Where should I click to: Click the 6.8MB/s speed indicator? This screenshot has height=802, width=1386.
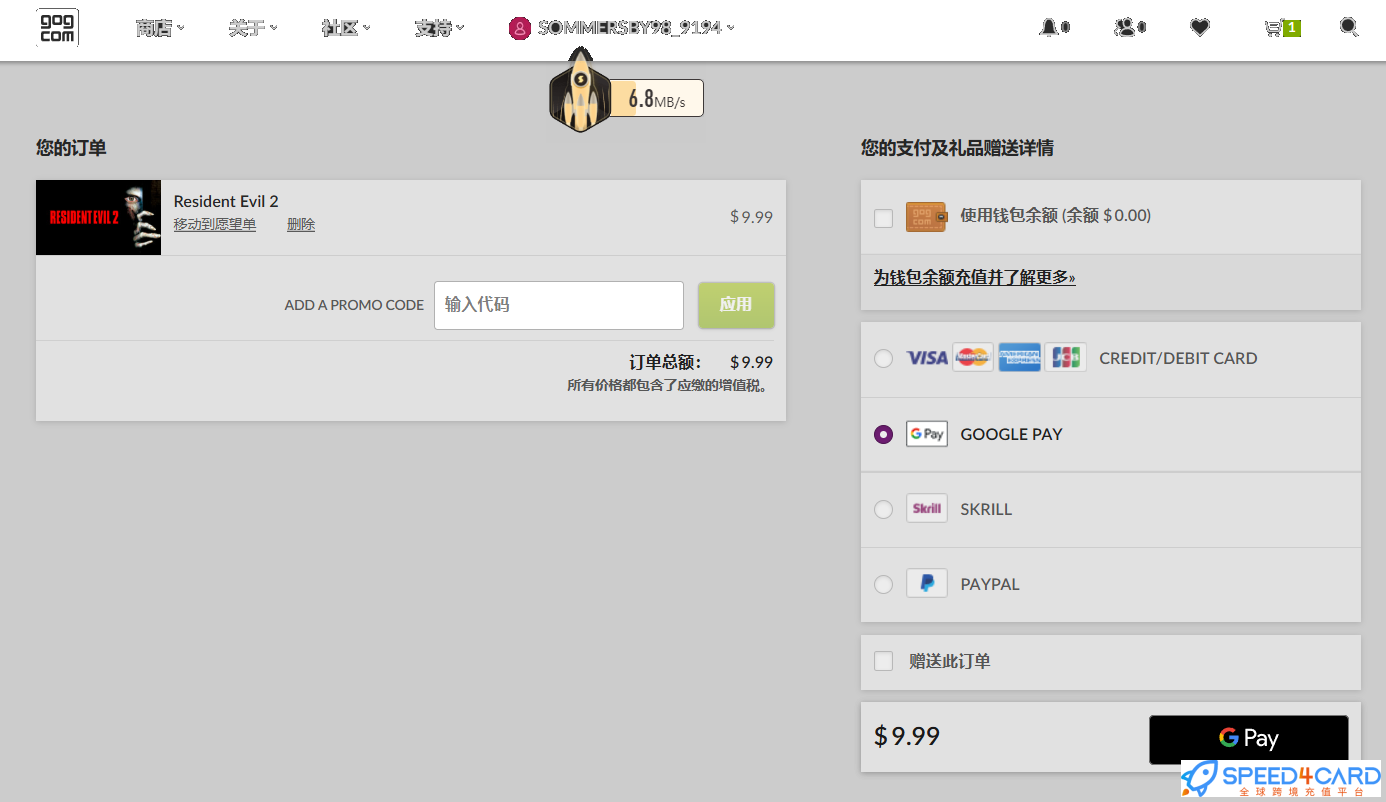point(656,98)
